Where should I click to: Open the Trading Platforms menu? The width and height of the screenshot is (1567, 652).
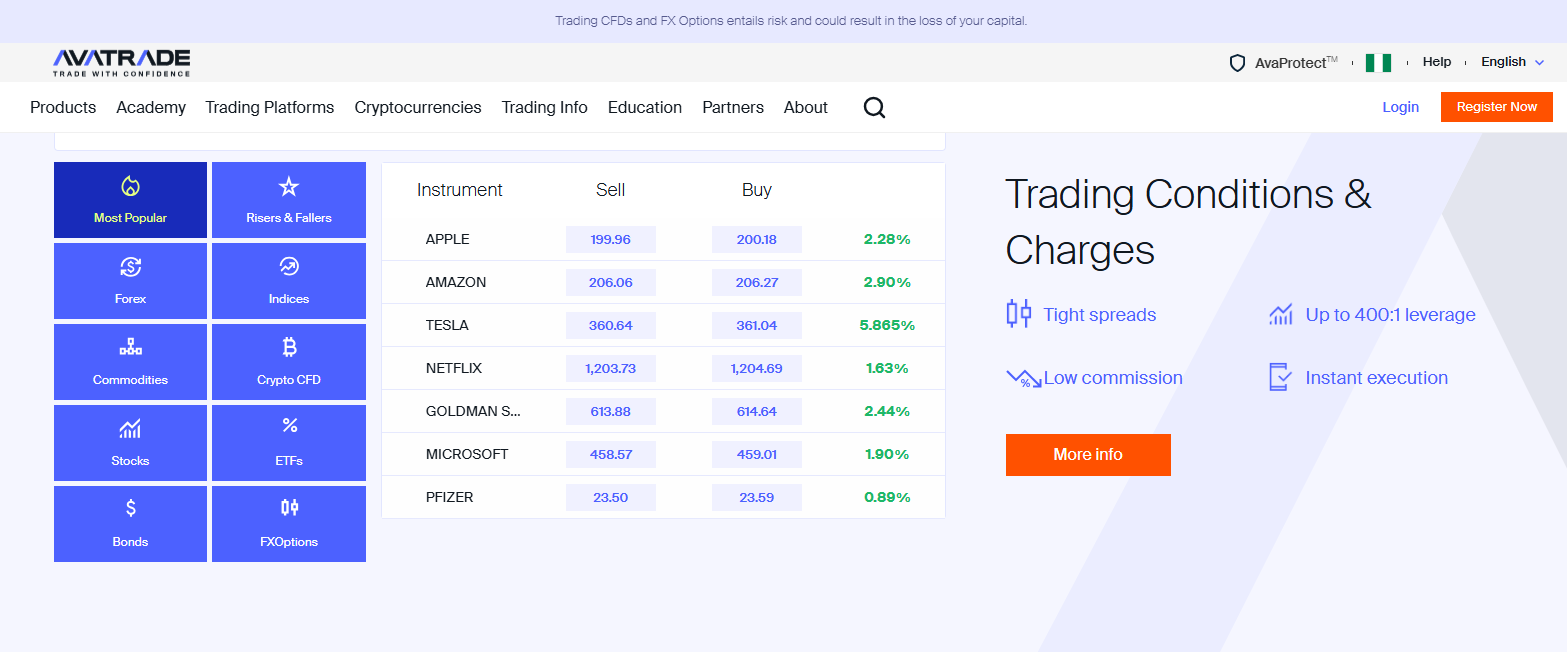coord(270,107)
